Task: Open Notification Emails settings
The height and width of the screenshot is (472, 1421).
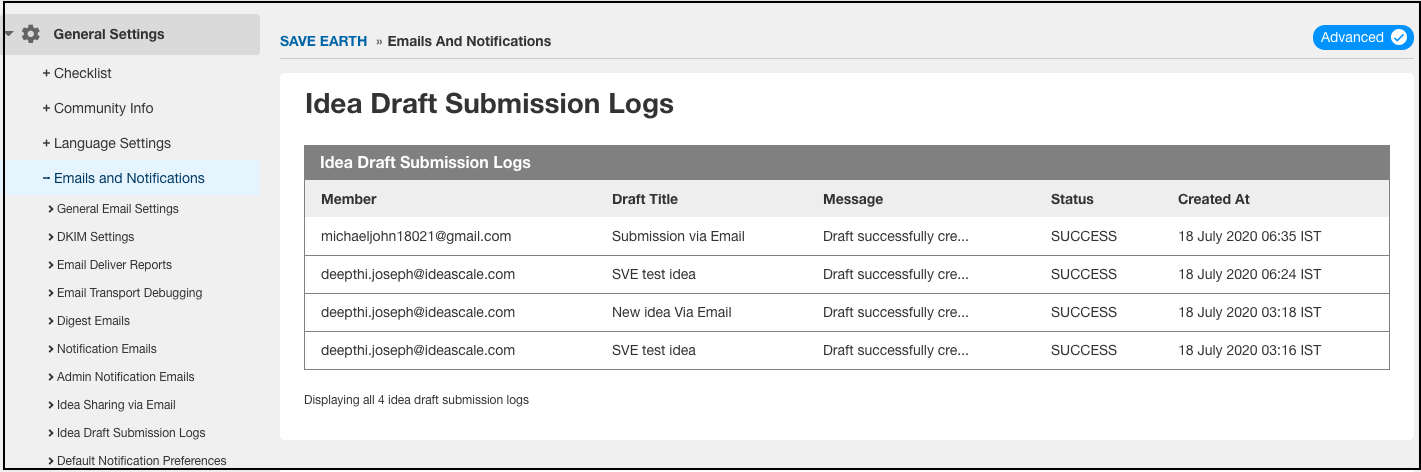Action: pyautogui.click(x=102, y=349)
